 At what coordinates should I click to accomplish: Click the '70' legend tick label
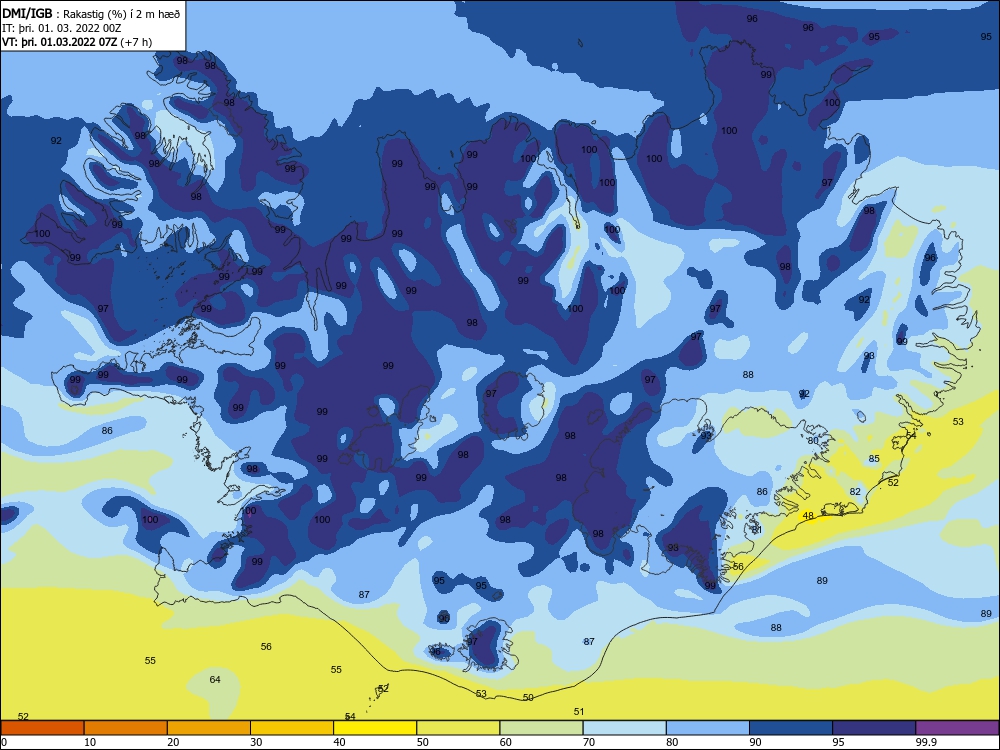[589, 742]
